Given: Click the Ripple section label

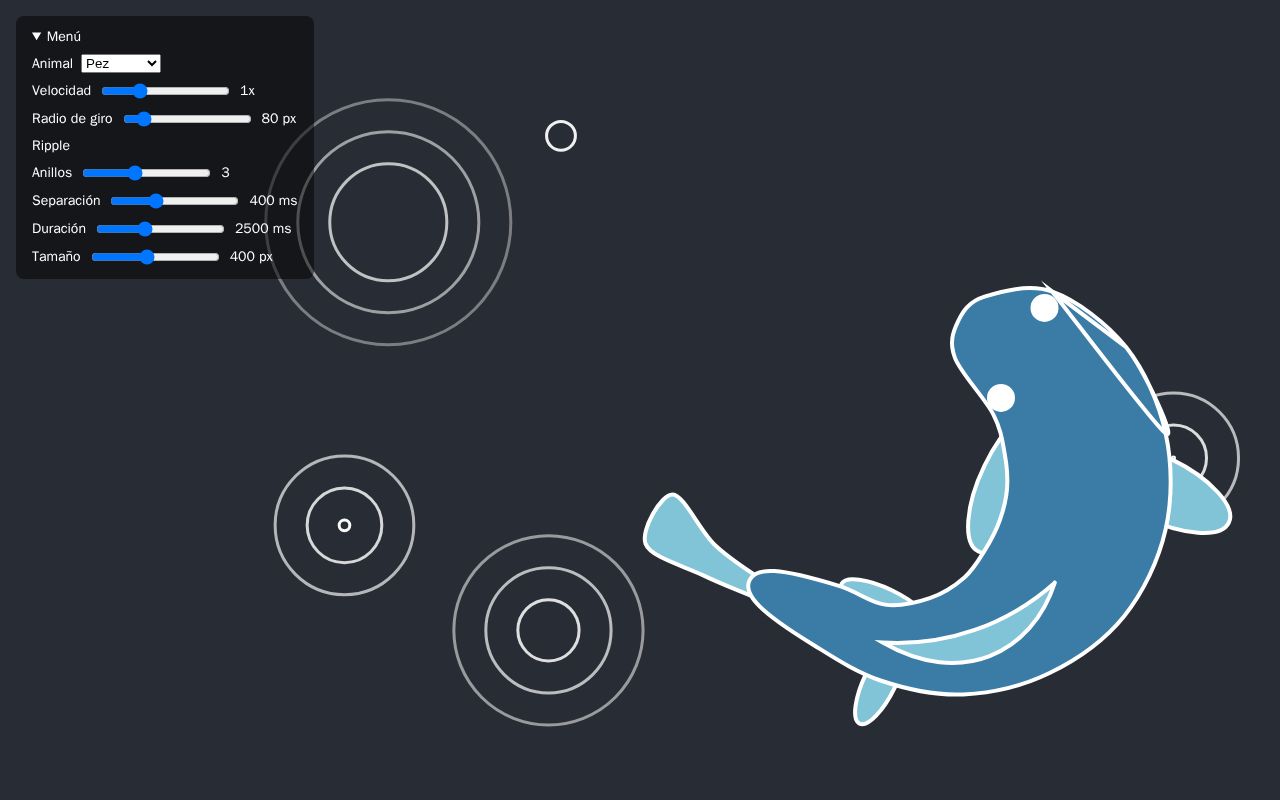Looking at the screenshot, I should coord(51,146).
